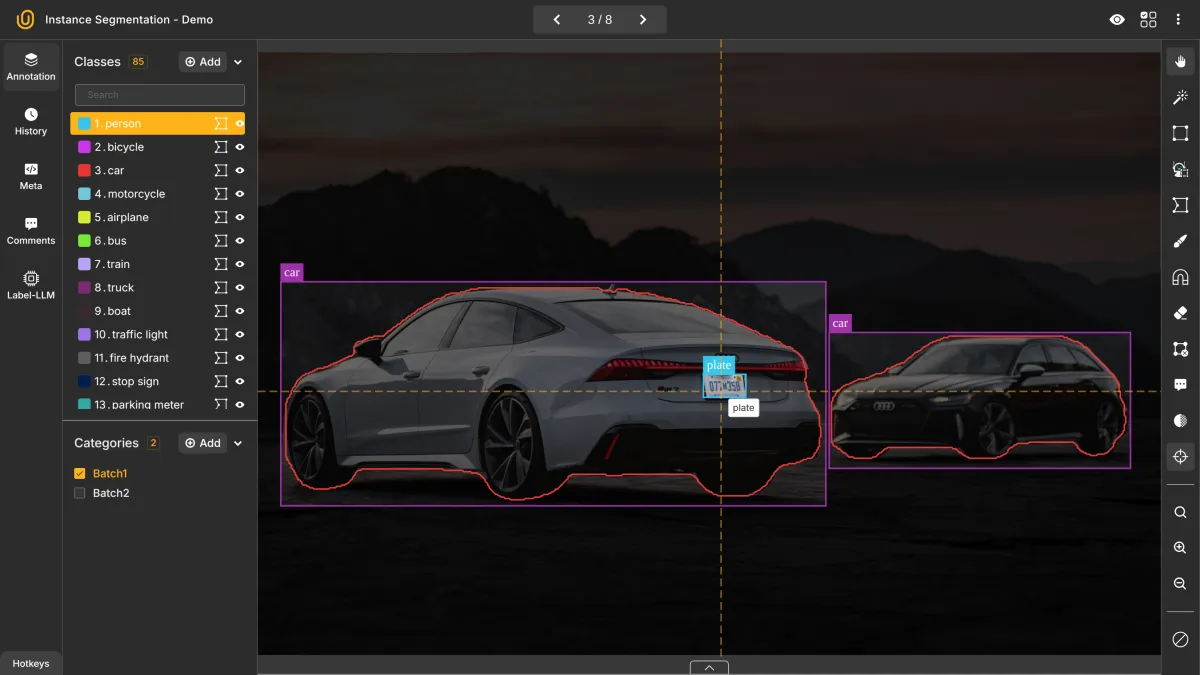This screenshot has height=675, width=1200.
Task: Click the class search field
Action: (159, 94)
